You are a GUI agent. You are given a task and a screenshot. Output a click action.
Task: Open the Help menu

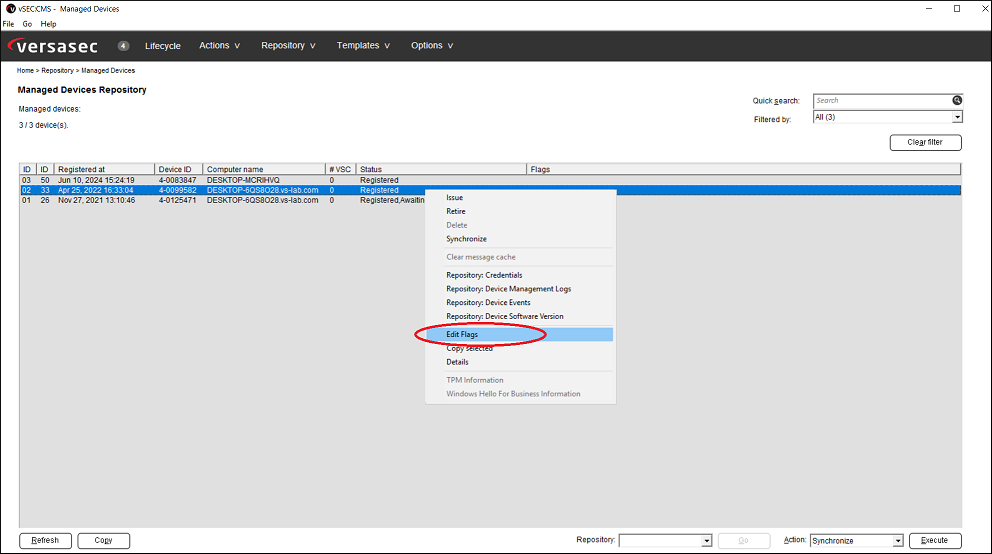[48, 24]
